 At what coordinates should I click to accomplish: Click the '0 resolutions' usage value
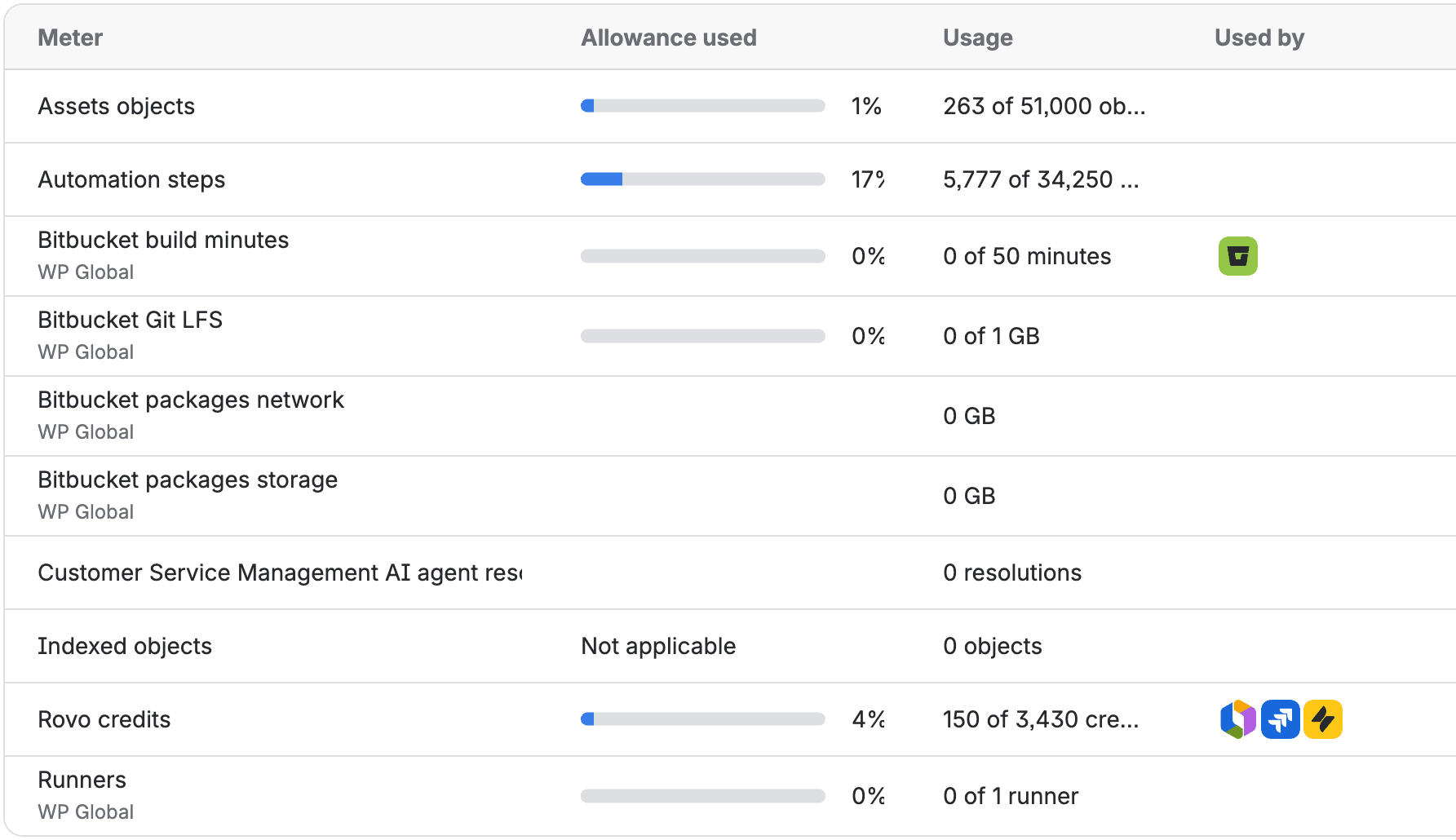pos(1012,573)
